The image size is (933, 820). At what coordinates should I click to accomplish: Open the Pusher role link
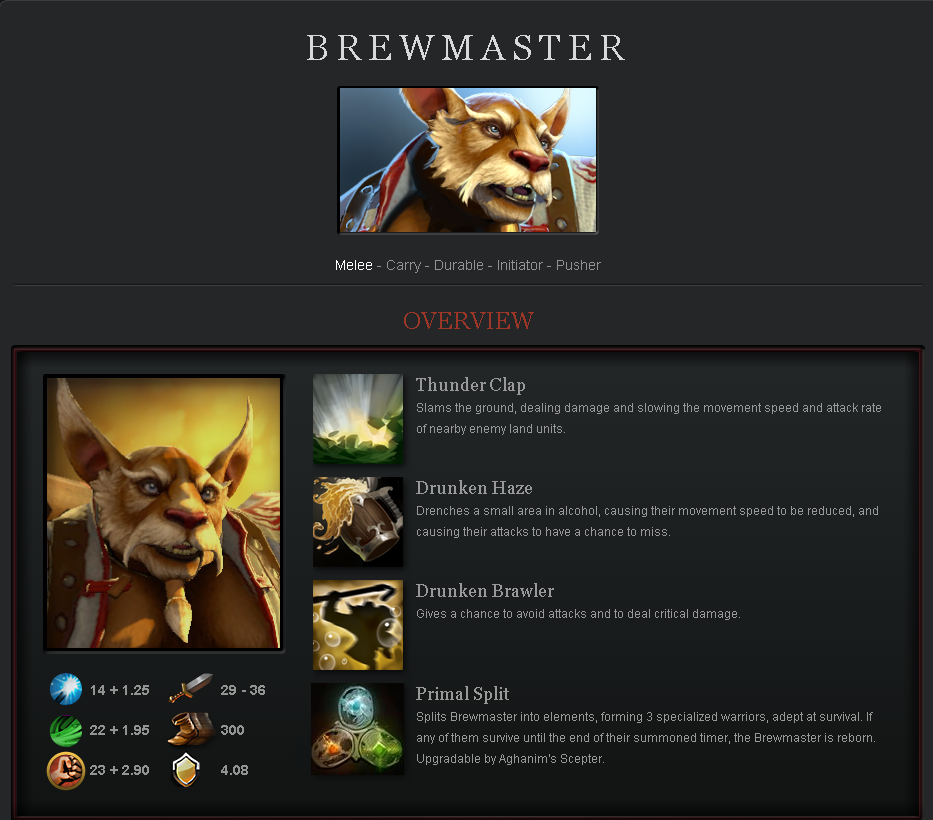coord(578,265)
